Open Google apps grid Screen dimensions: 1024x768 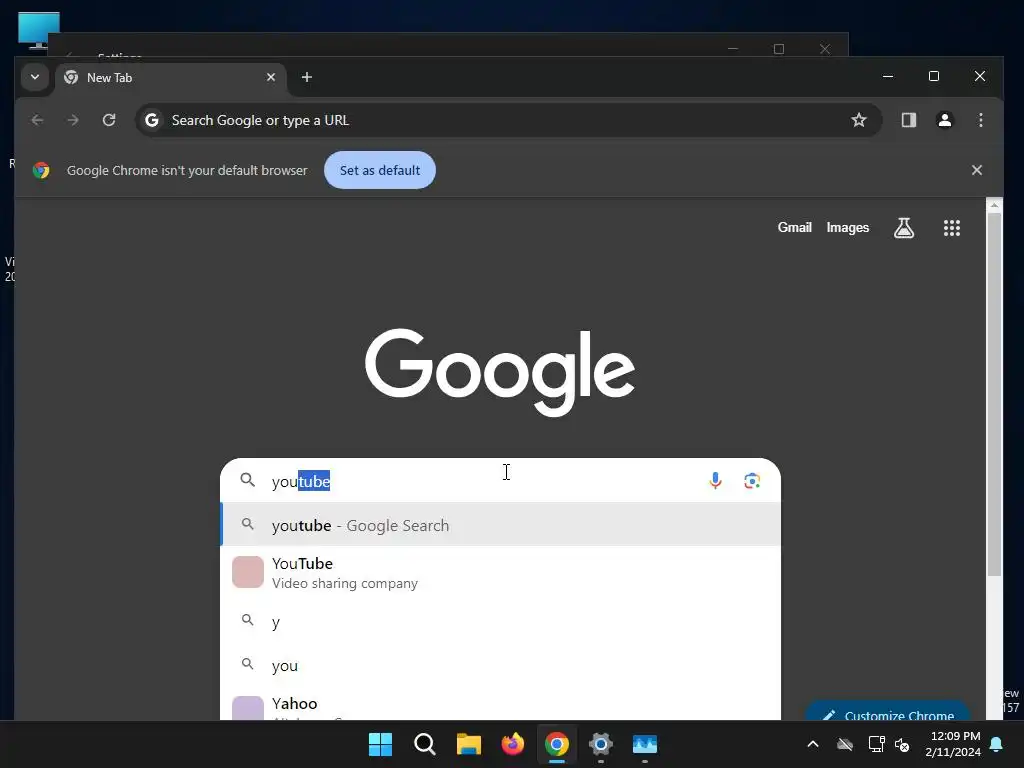952,228
